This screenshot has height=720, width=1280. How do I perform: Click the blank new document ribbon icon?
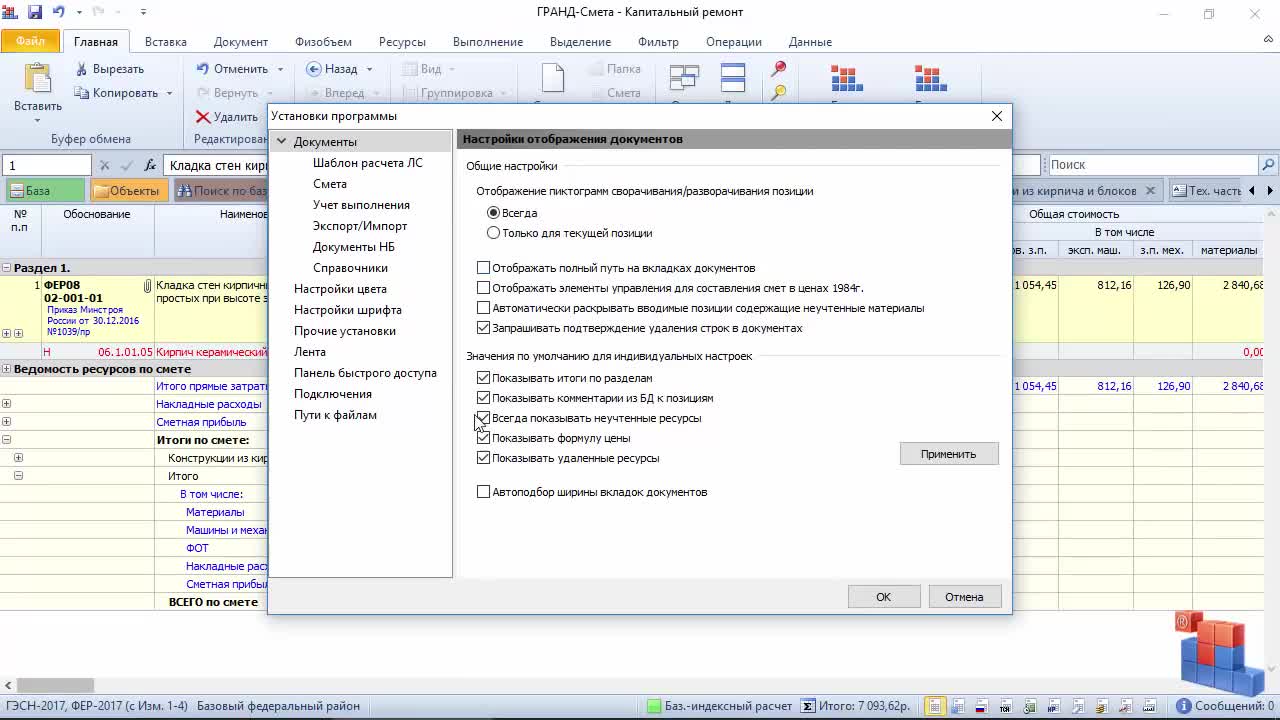[x=553, y=78]
